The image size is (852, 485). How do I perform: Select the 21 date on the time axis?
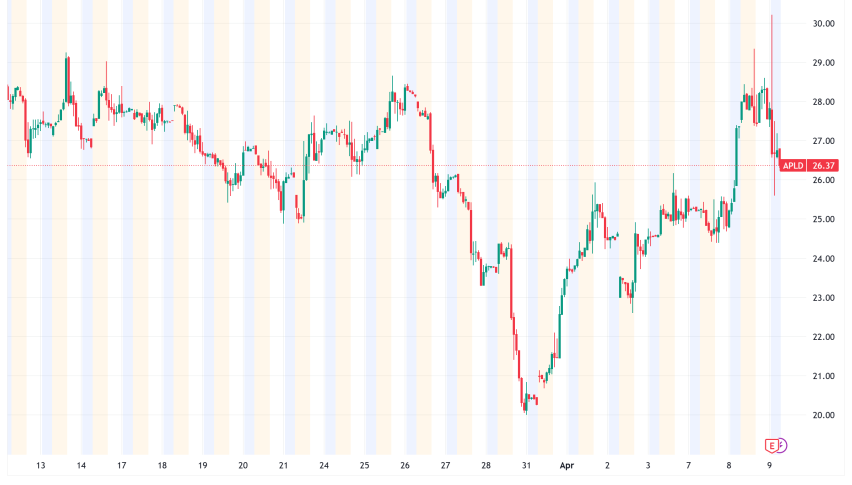pos(284,466)
